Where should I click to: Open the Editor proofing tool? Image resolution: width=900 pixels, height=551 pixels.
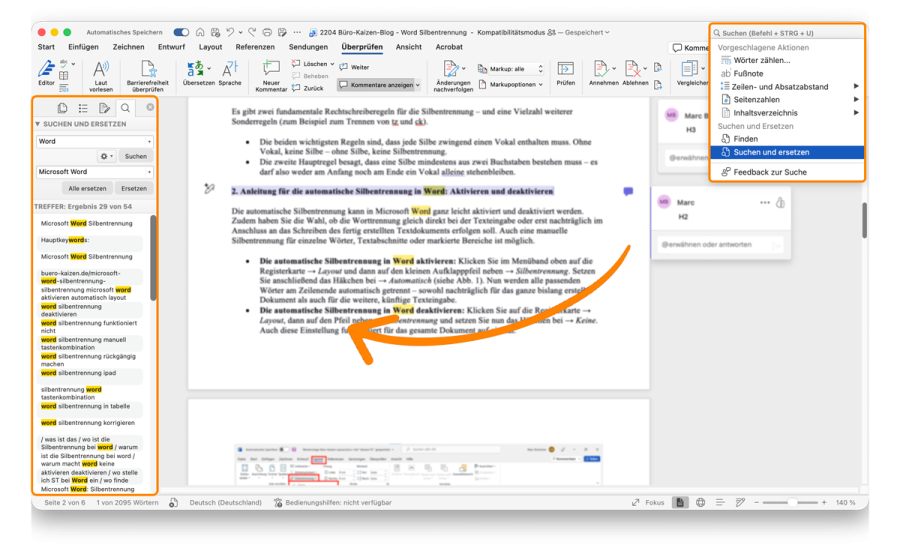coord(46,72)
